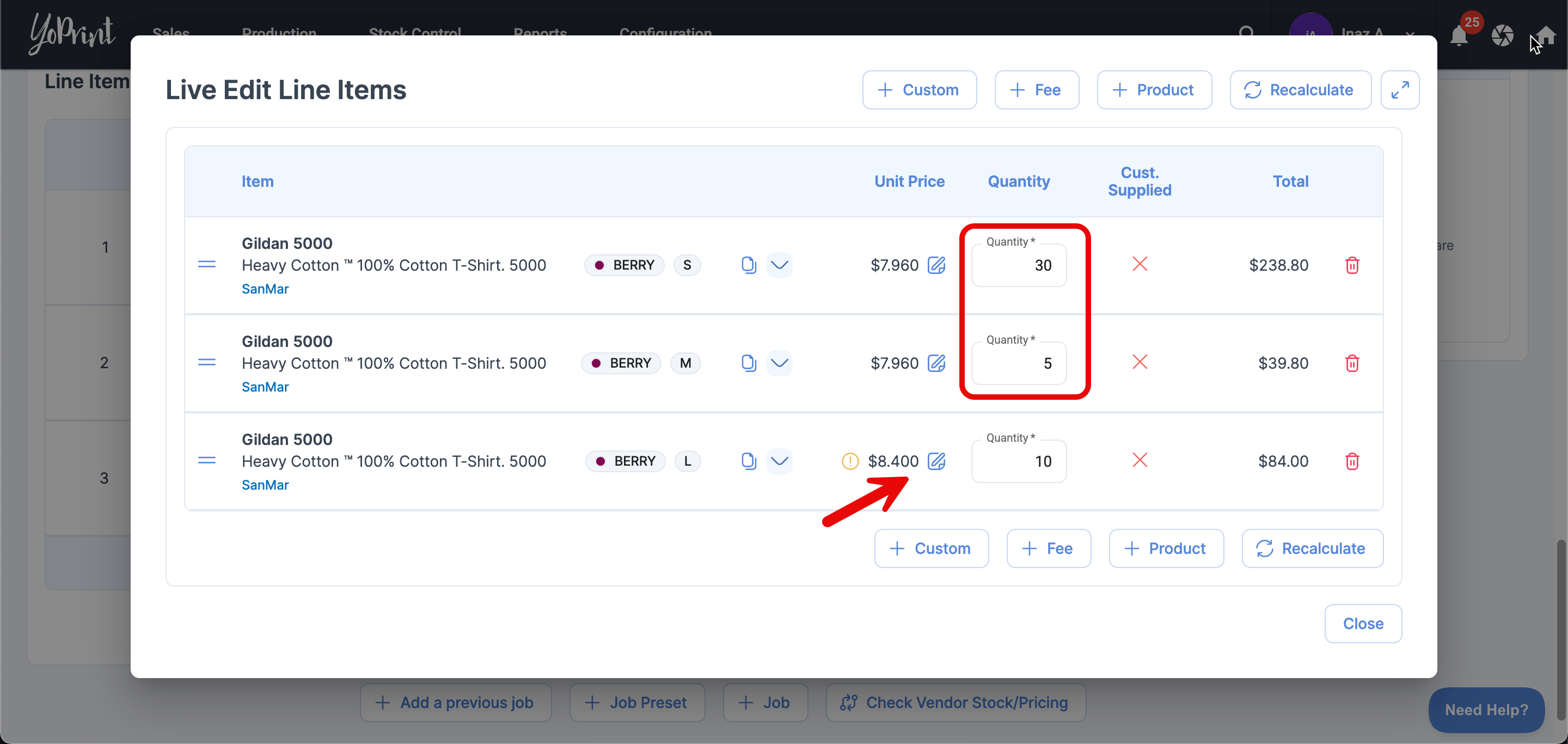Click size L chip in third row
The height and width of the screenshot is (744, 1568).
coord(687,461)
